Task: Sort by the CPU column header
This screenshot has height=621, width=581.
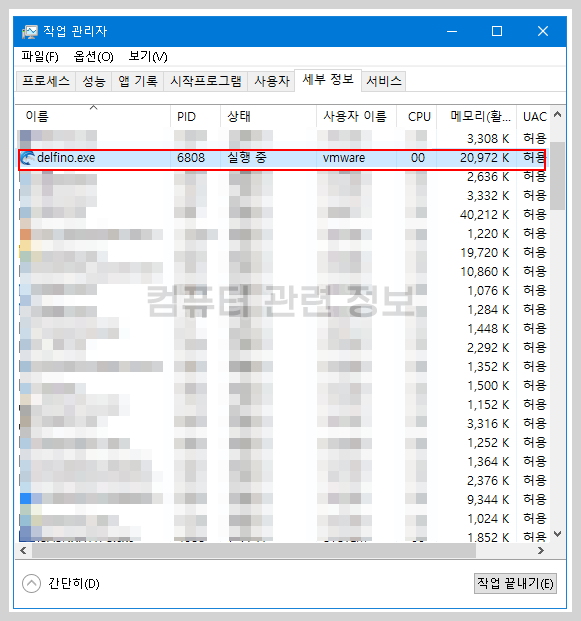Action: [417, 116]
